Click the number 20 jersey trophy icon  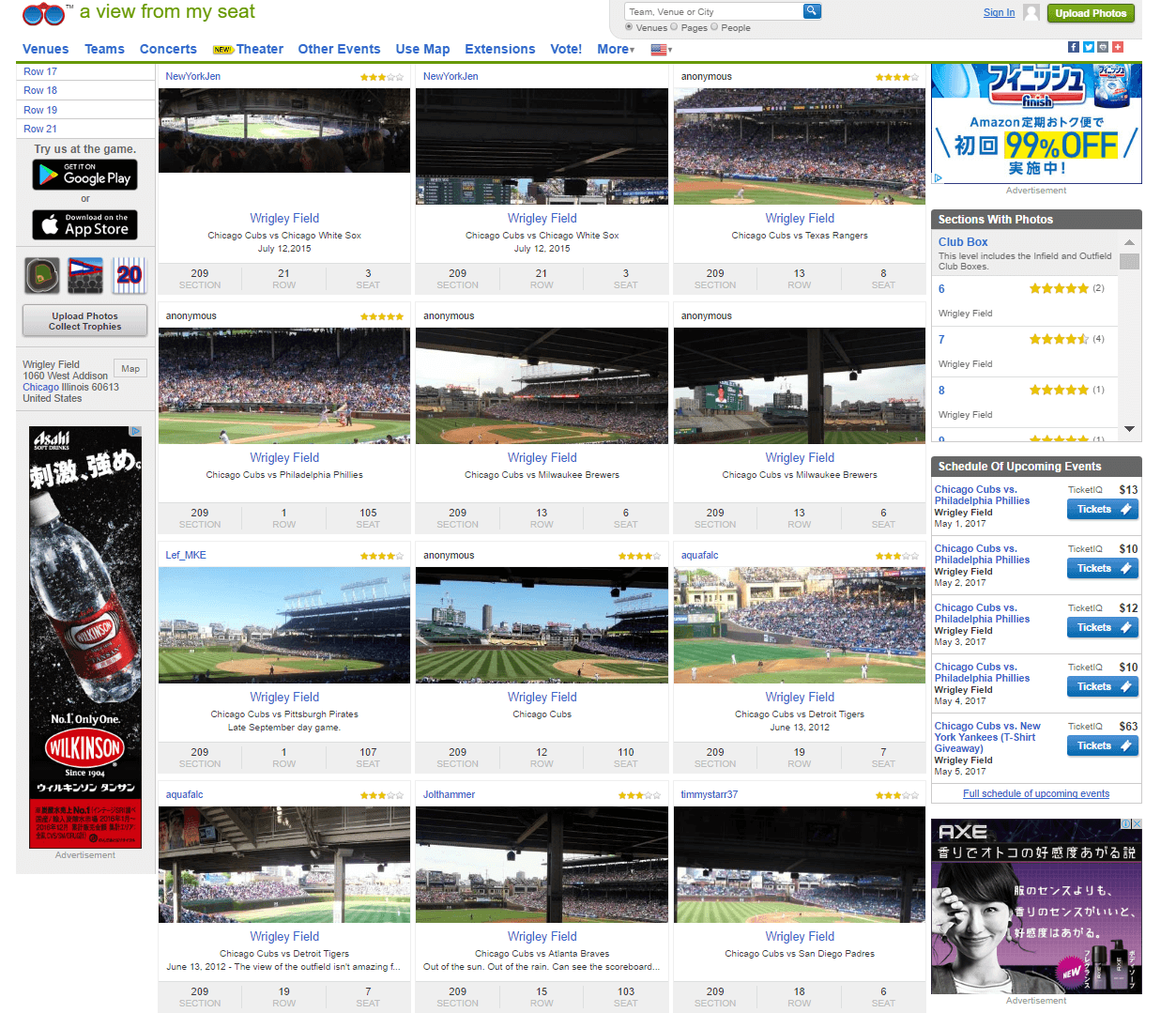point(130,276)
